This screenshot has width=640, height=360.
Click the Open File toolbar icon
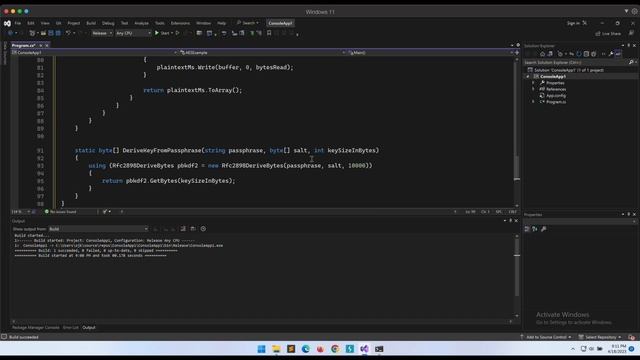coord(43,33)
